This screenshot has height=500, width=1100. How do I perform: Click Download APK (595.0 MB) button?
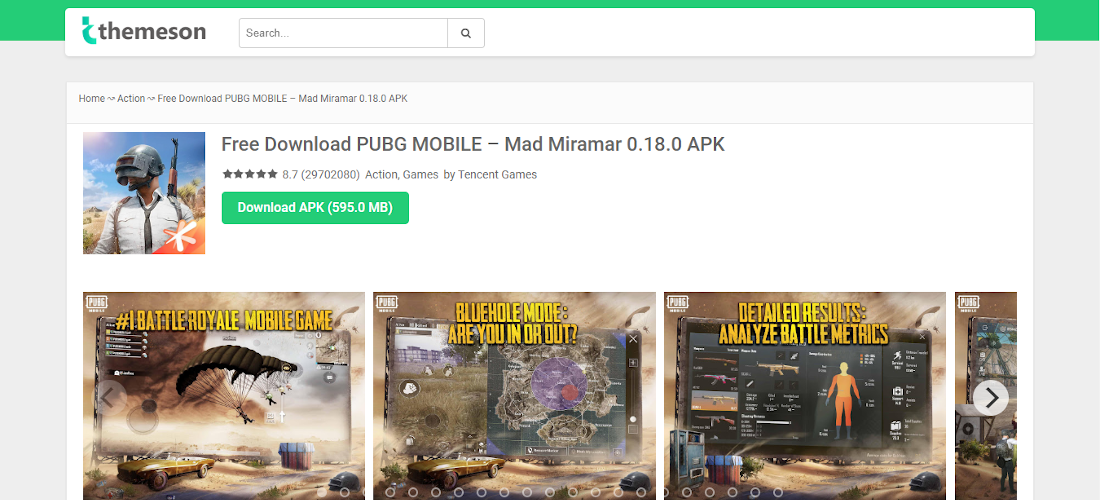(315, 208)
